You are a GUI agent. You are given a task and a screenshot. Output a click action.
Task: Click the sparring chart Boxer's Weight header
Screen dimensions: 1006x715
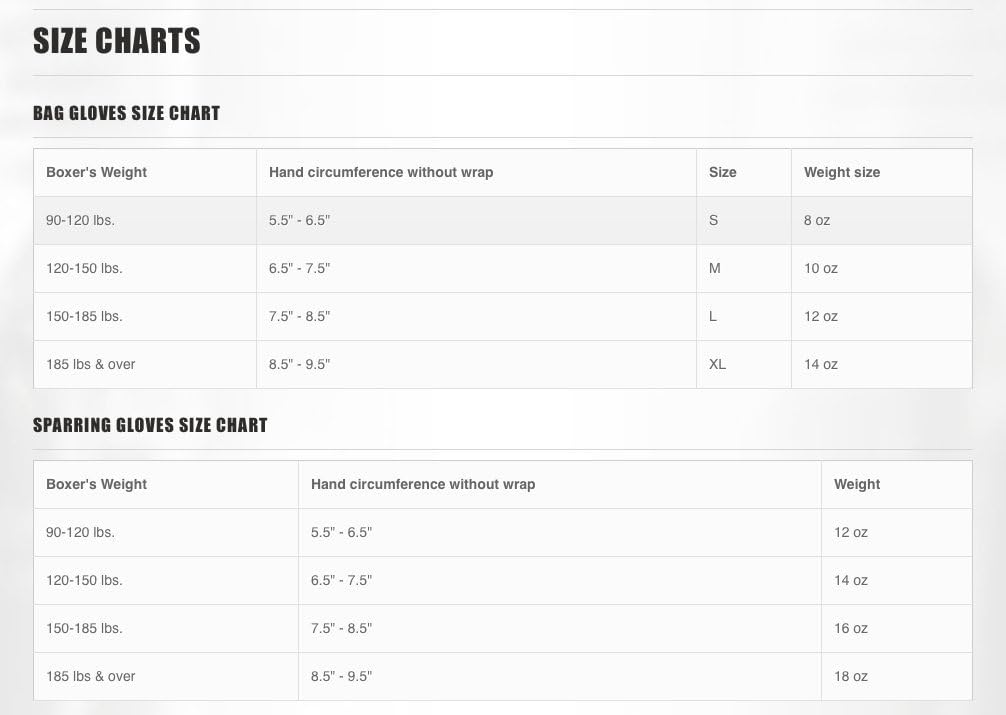tap(96, 484)
